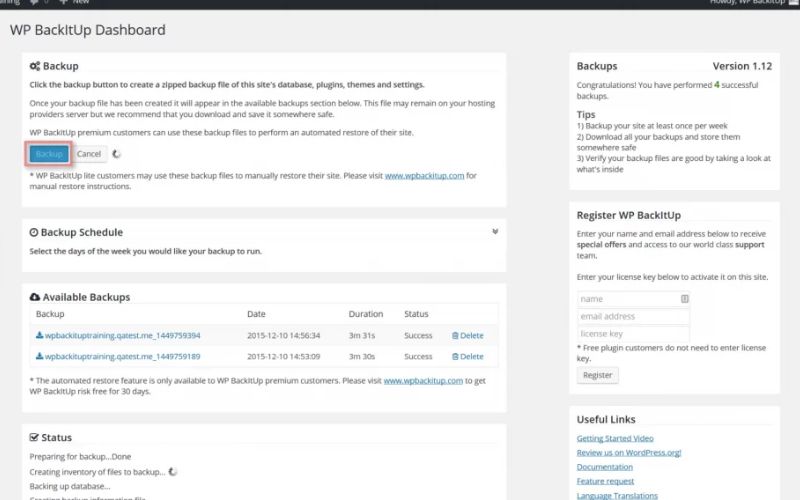Click the duration value 3m 30s

[x=362, y=356]
